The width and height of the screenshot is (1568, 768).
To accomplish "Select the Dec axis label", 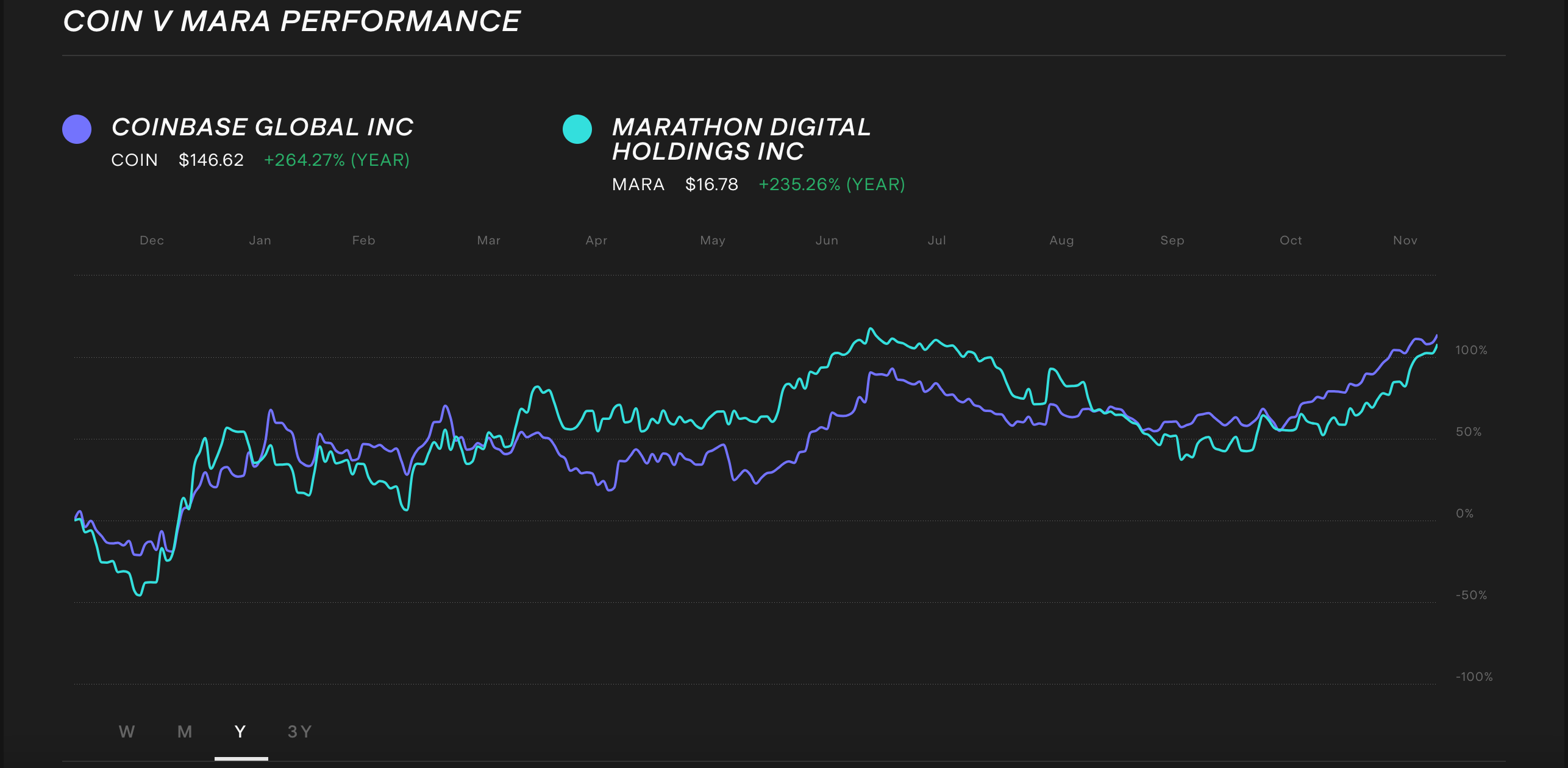I will point(152,240).
